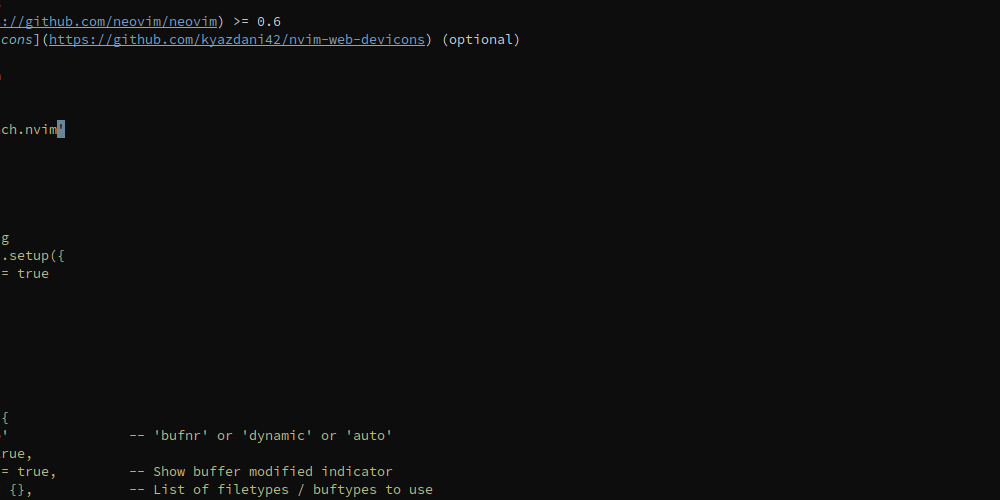Image resolution: width=1000 pixels, height=500 pixels.
Task: Open the github.com/neovim/neovim link
Action: coord(108,22)
